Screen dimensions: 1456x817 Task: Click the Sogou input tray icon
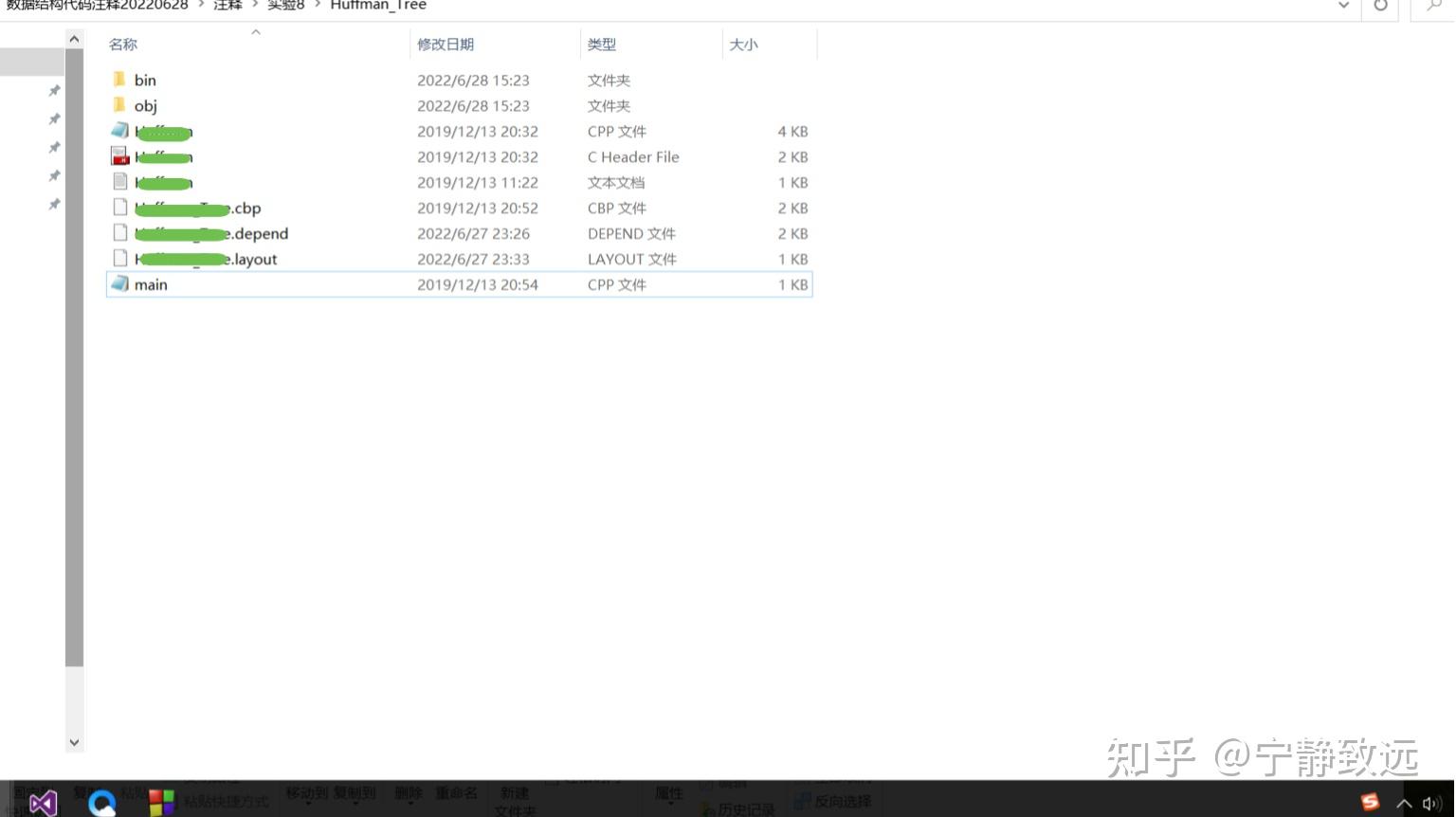(1370, 801)
